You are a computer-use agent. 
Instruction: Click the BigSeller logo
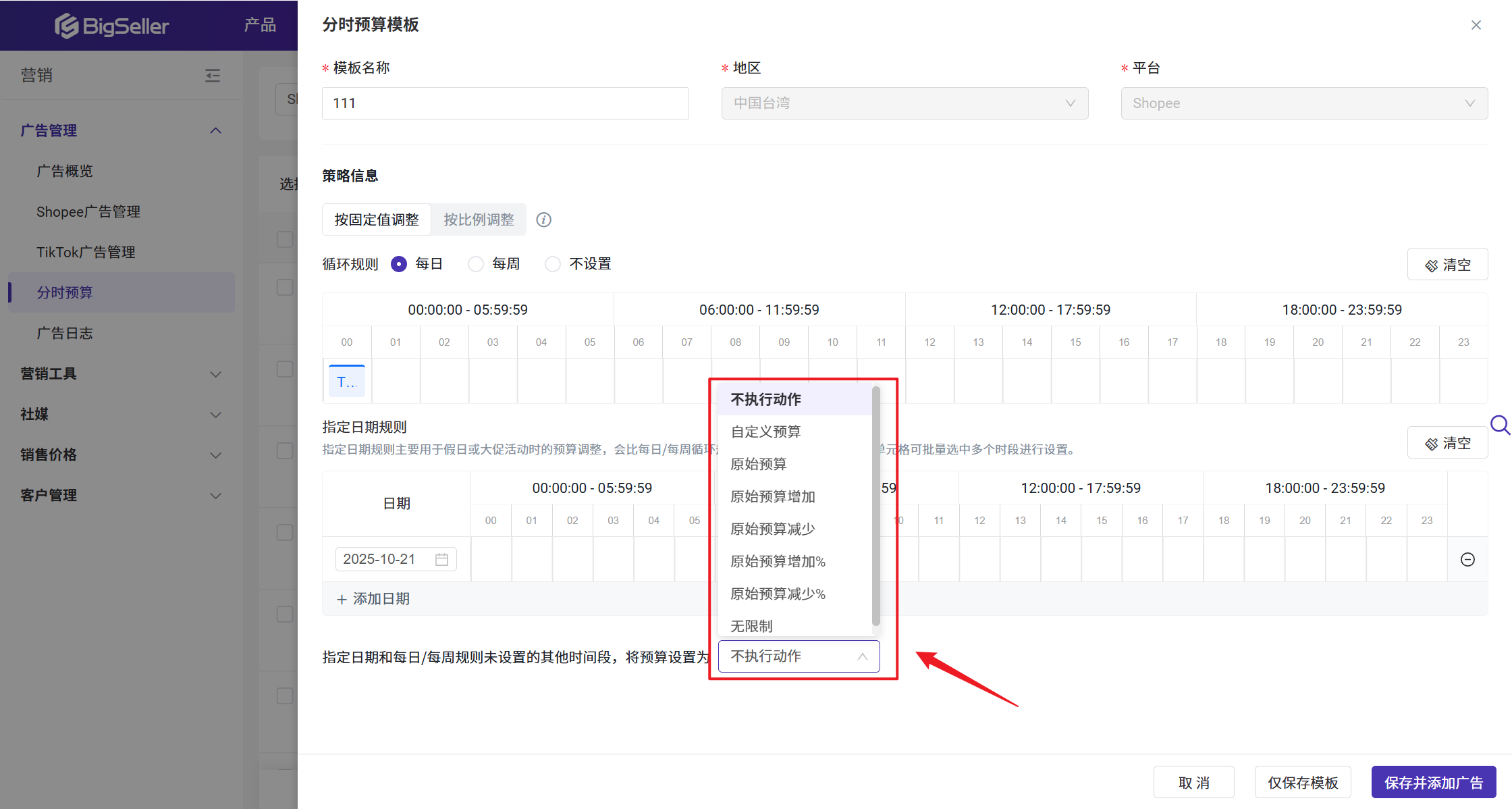point(112,26)
